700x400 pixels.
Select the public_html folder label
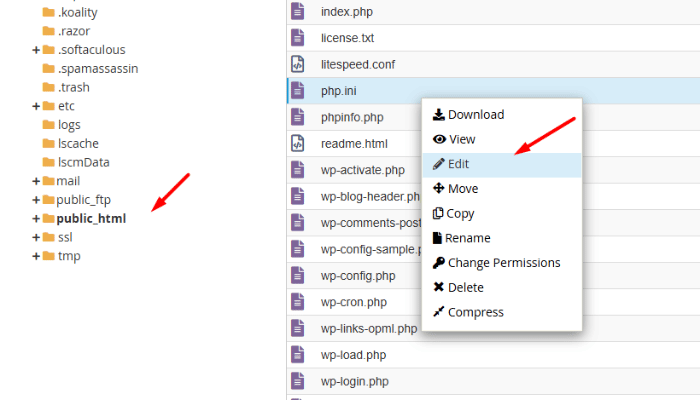coord(91,219)
